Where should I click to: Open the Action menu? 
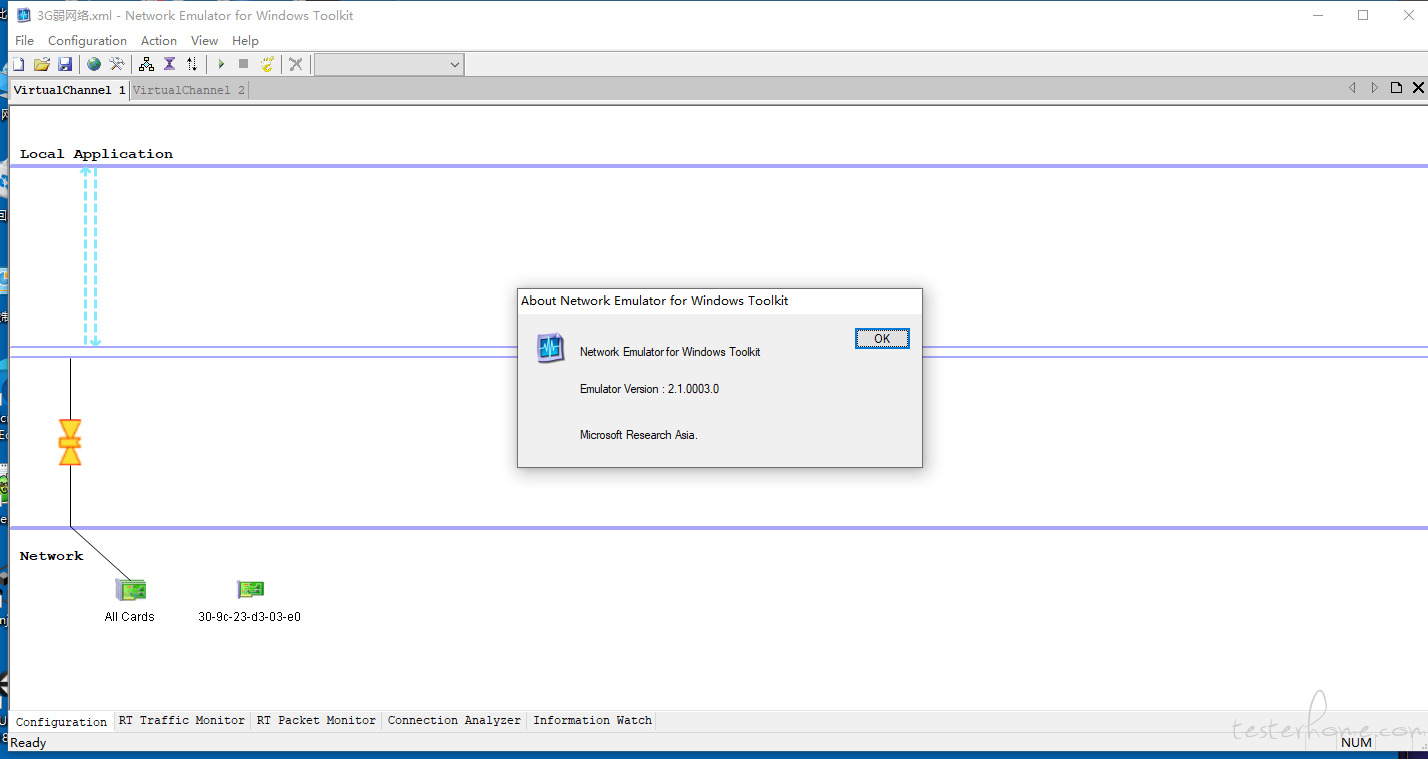159,41
